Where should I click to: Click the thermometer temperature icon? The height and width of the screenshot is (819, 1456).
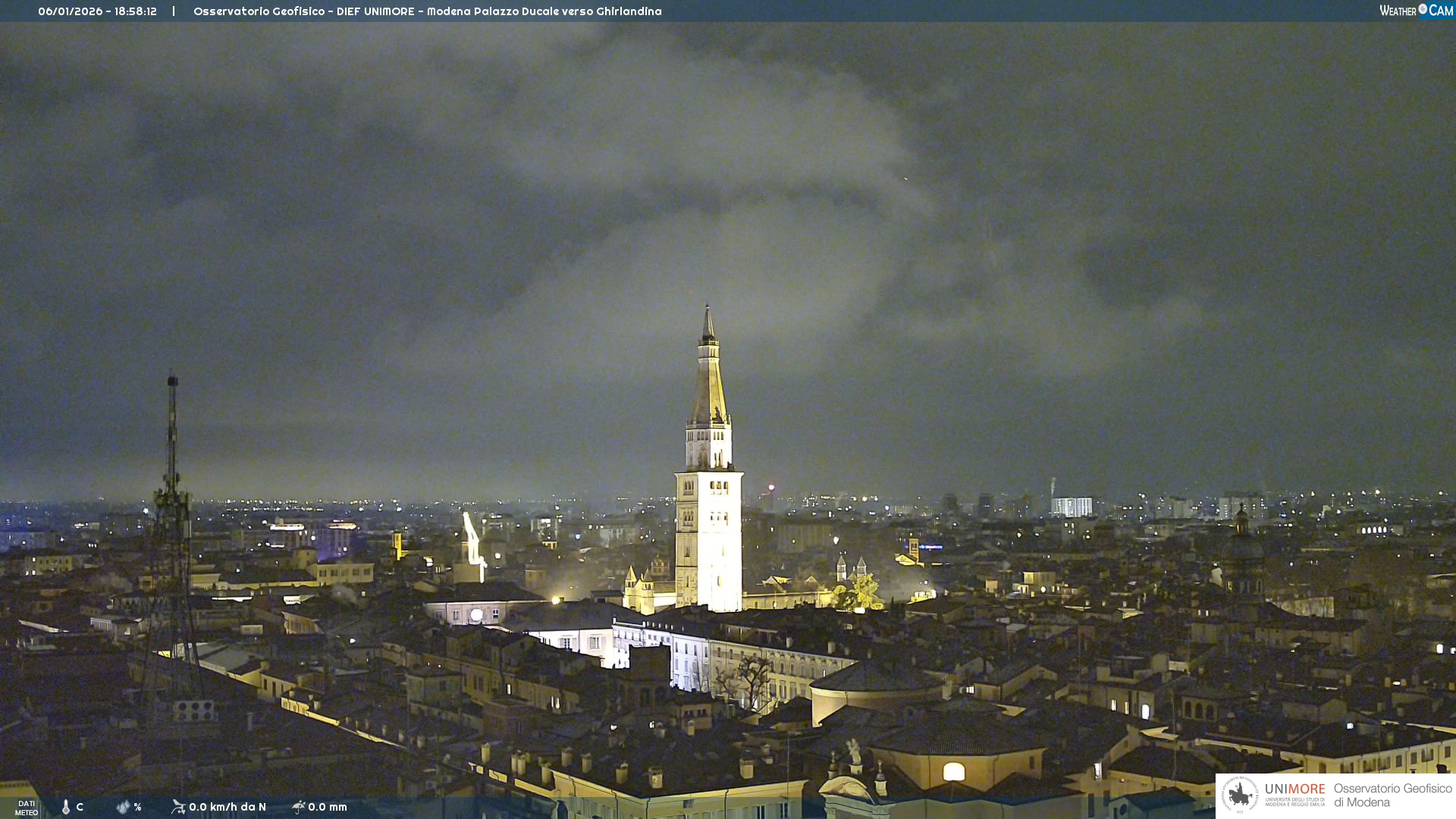(x=66, y=807)
